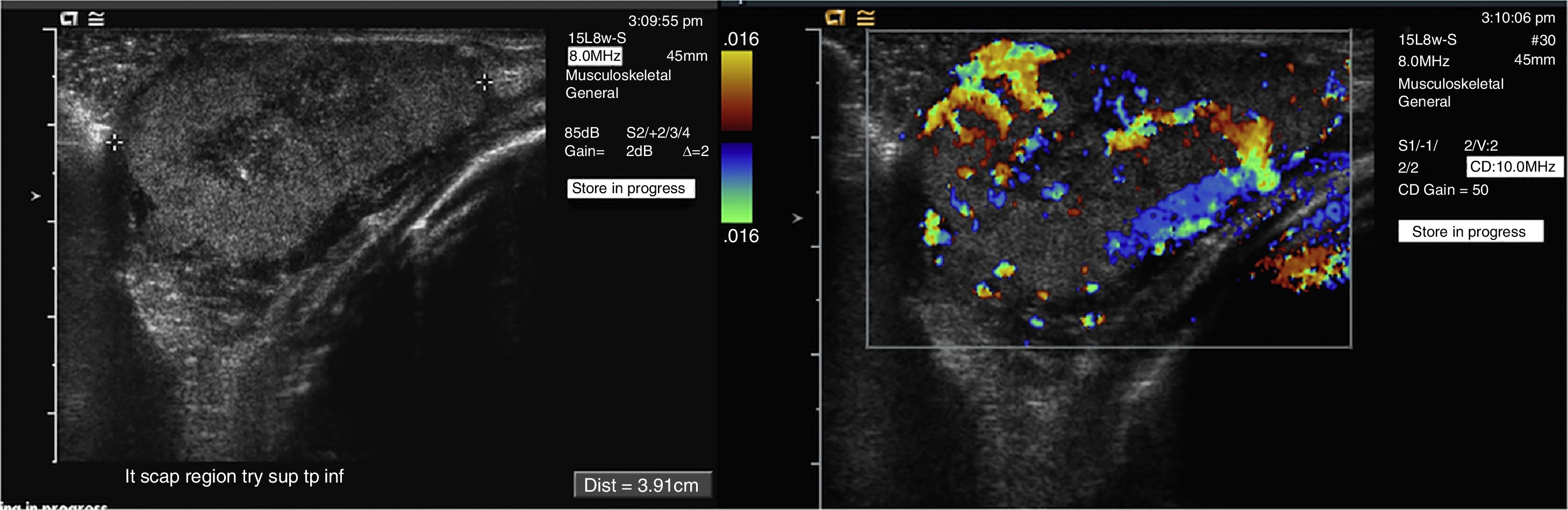
Task: Click Store in progress on left panel
Action: (629, 188)
